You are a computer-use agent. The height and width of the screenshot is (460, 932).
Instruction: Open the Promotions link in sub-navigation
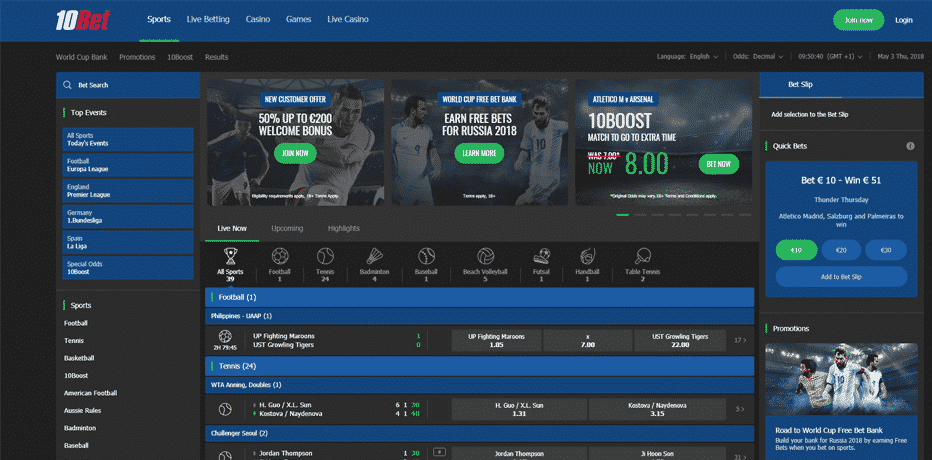[137, 58]
